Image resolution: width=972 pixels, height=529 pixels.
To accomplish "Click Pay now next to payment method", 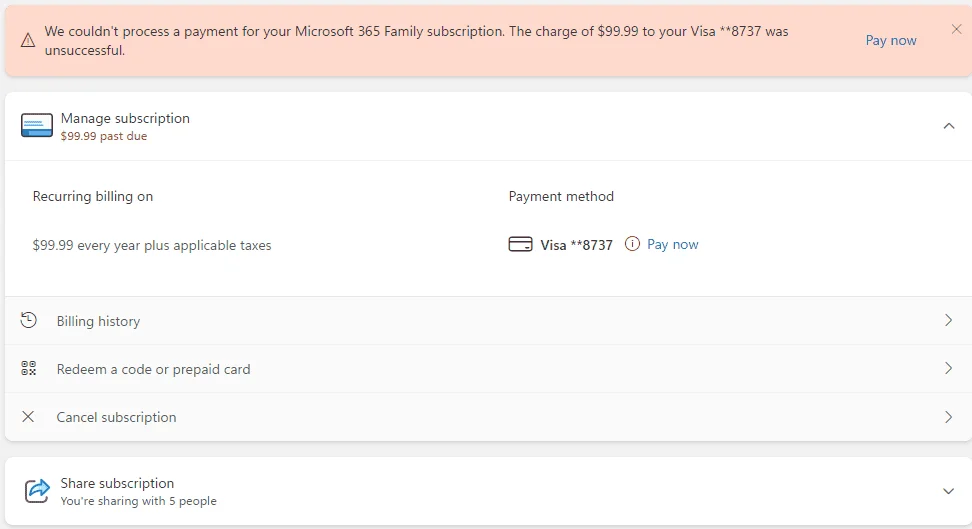I will (x=673, y=244).
